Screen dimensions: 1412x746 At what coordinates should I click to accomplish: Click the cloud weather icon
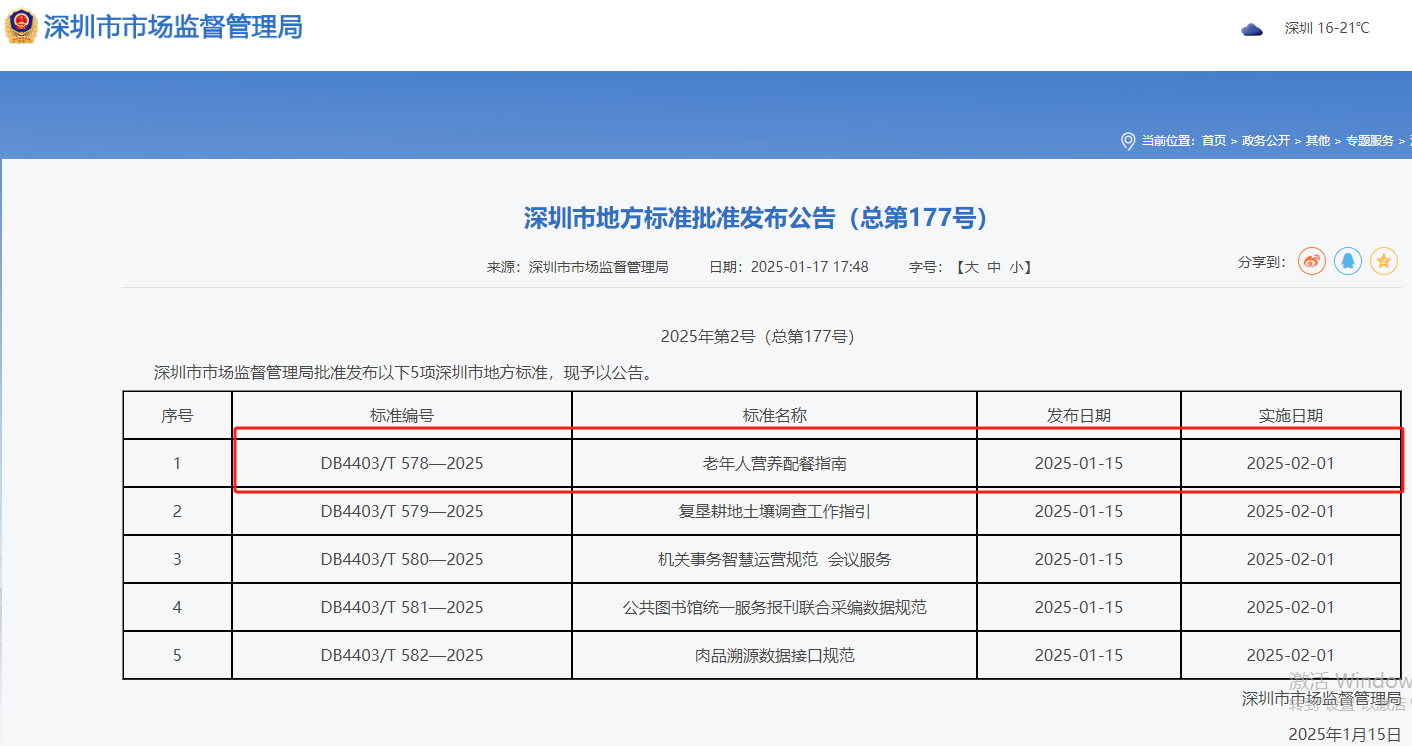1252,29
